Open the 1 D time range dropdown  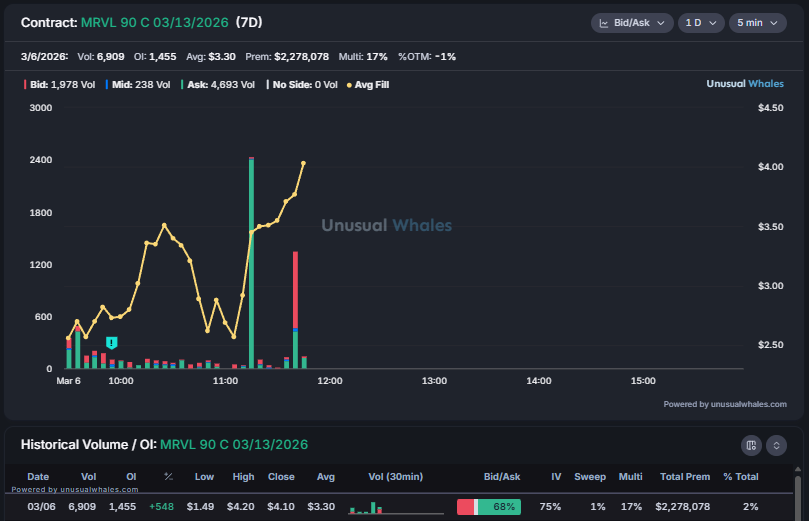click(x=700, y=23)
